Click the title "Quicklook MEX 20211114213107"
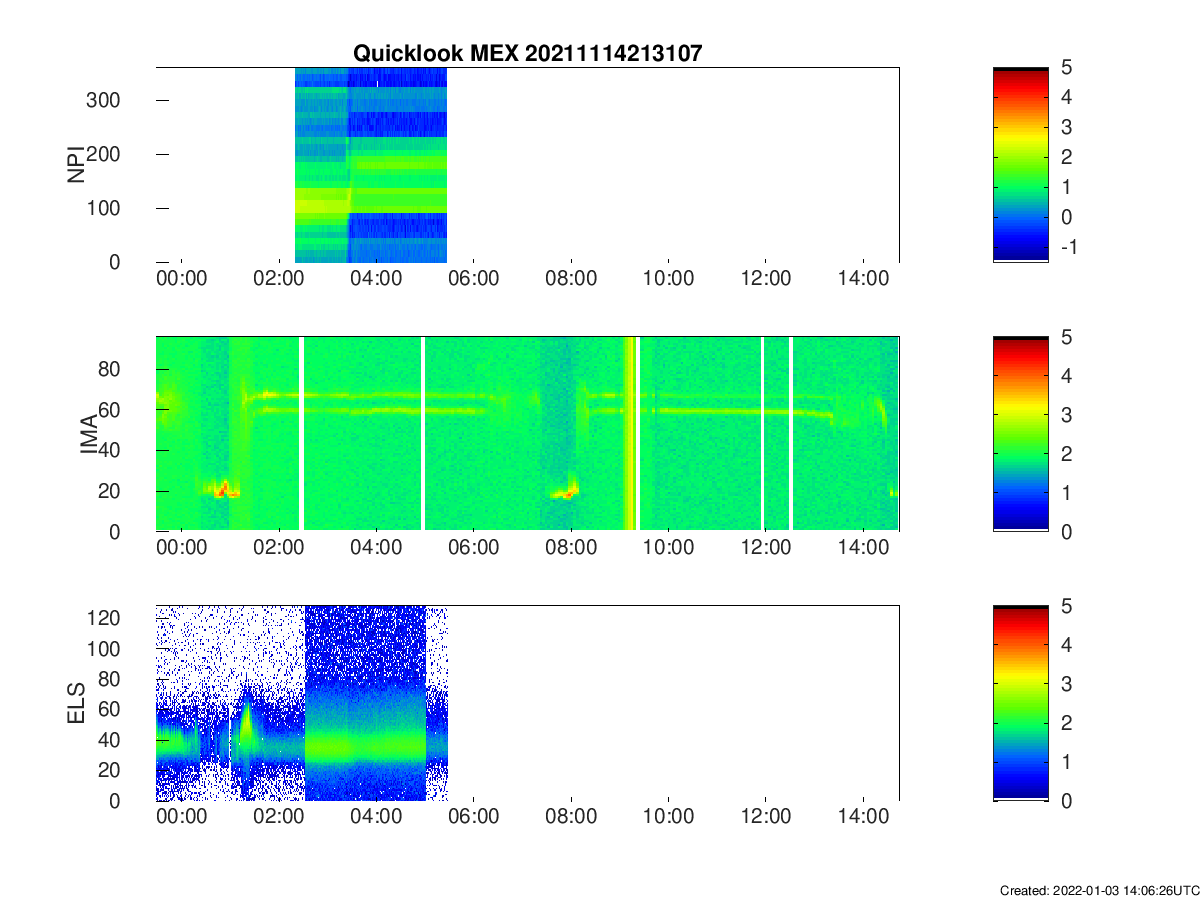Image resolution: width=1200 pixels, height=900 pixels. [527, 54]
